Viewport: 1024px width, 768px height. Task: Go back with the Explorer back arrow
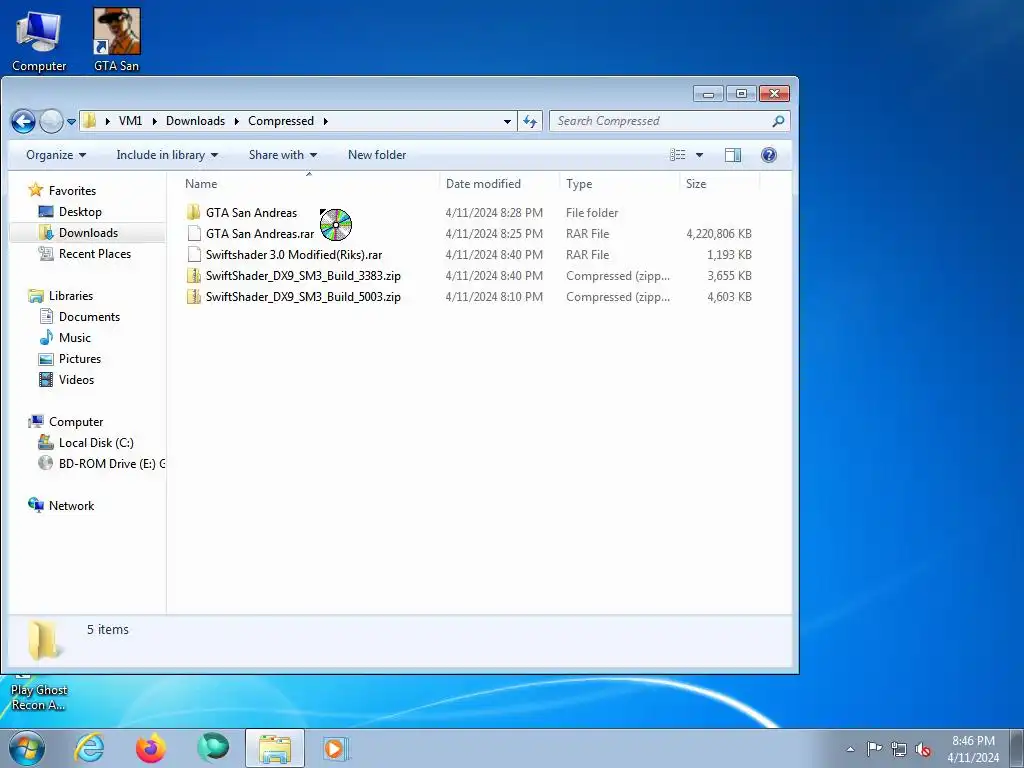(24, 121)
